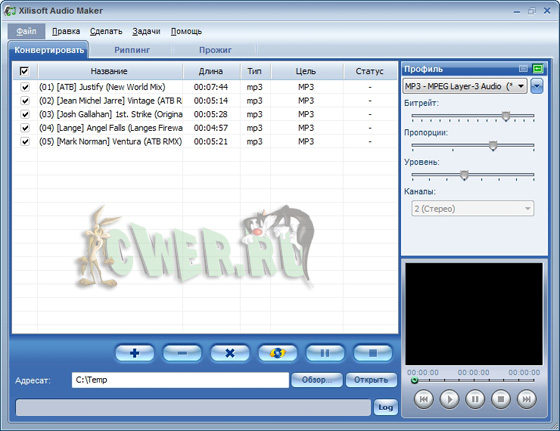
Task: Click the duration 00:05:21 cell
Action: tap(211, 141)
